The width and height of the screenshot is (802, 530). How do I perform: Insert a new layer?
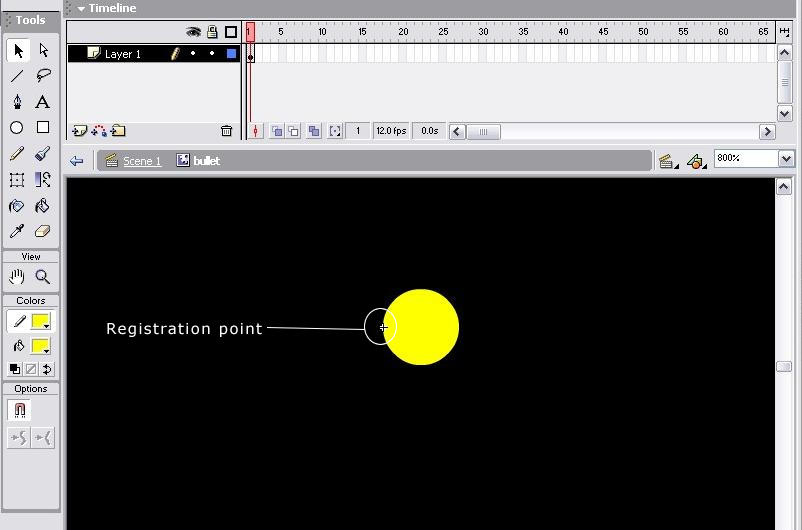[80, 131]
